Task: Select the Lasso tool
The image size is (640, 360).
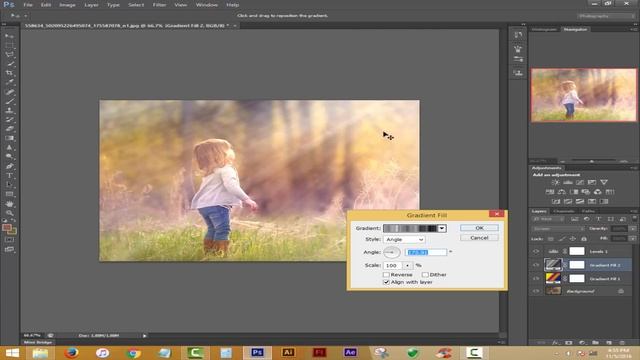Action: [x=9, y=55]
